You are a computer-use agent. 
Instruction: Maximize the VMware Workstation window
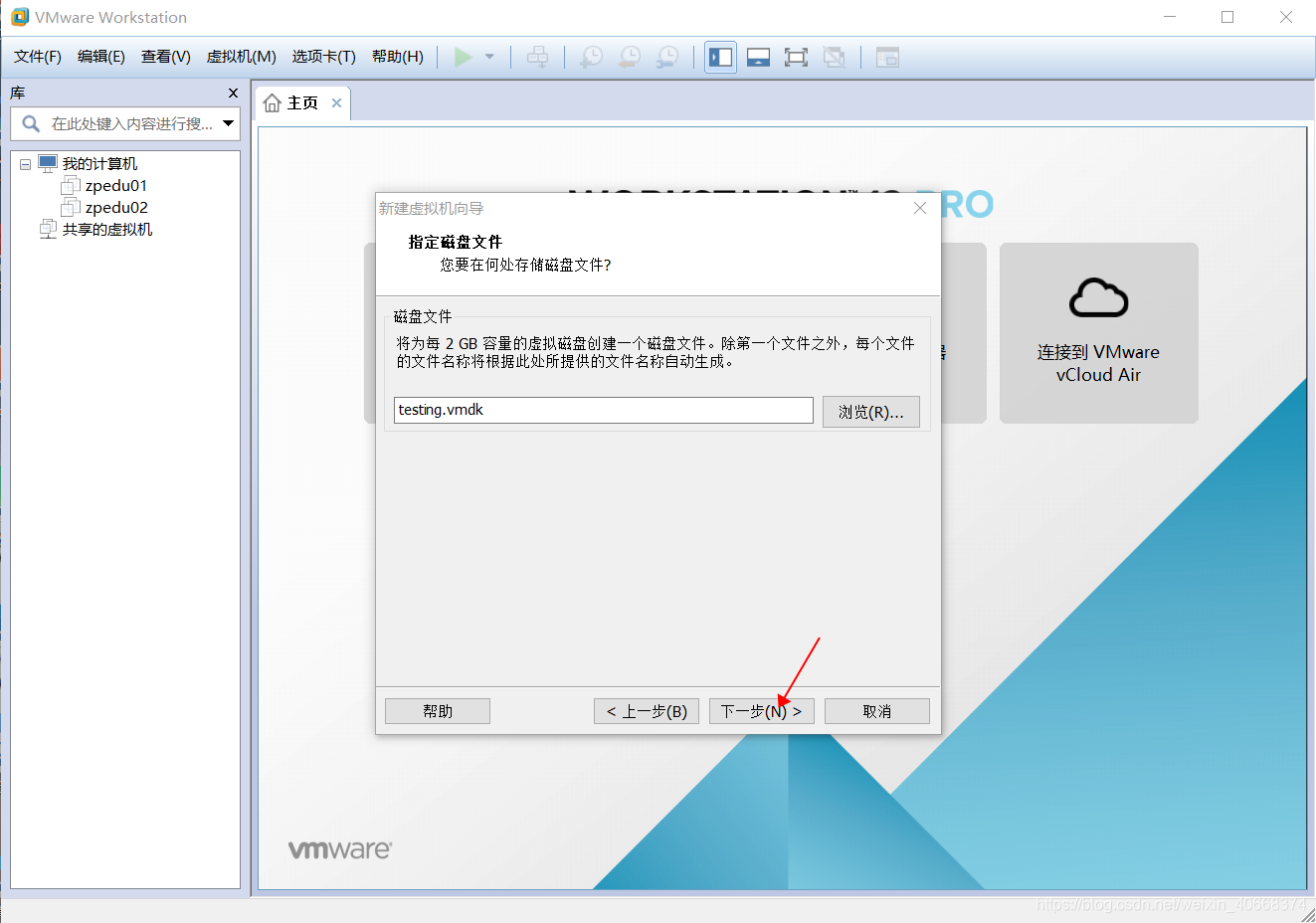coord(1227,17)
